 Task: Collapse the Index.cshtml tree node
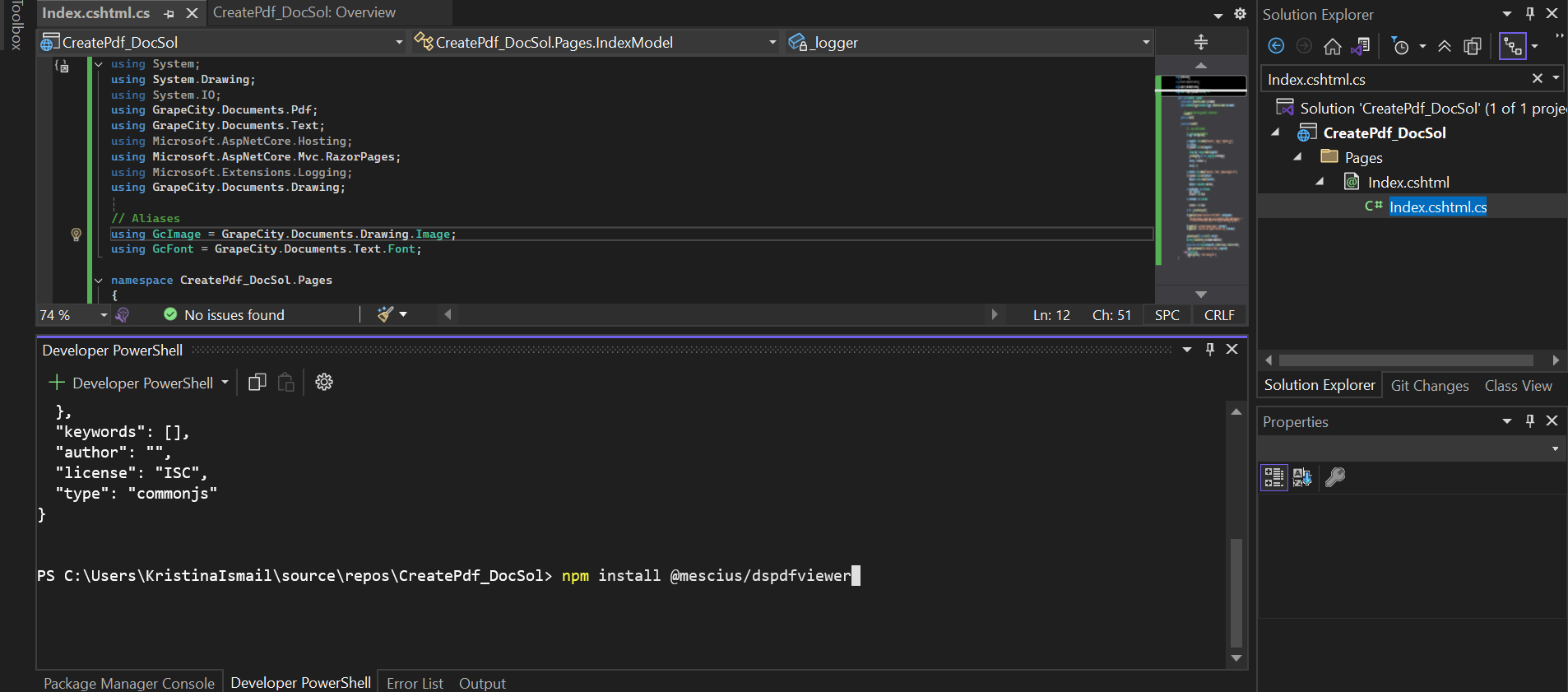pos(1320,181)
